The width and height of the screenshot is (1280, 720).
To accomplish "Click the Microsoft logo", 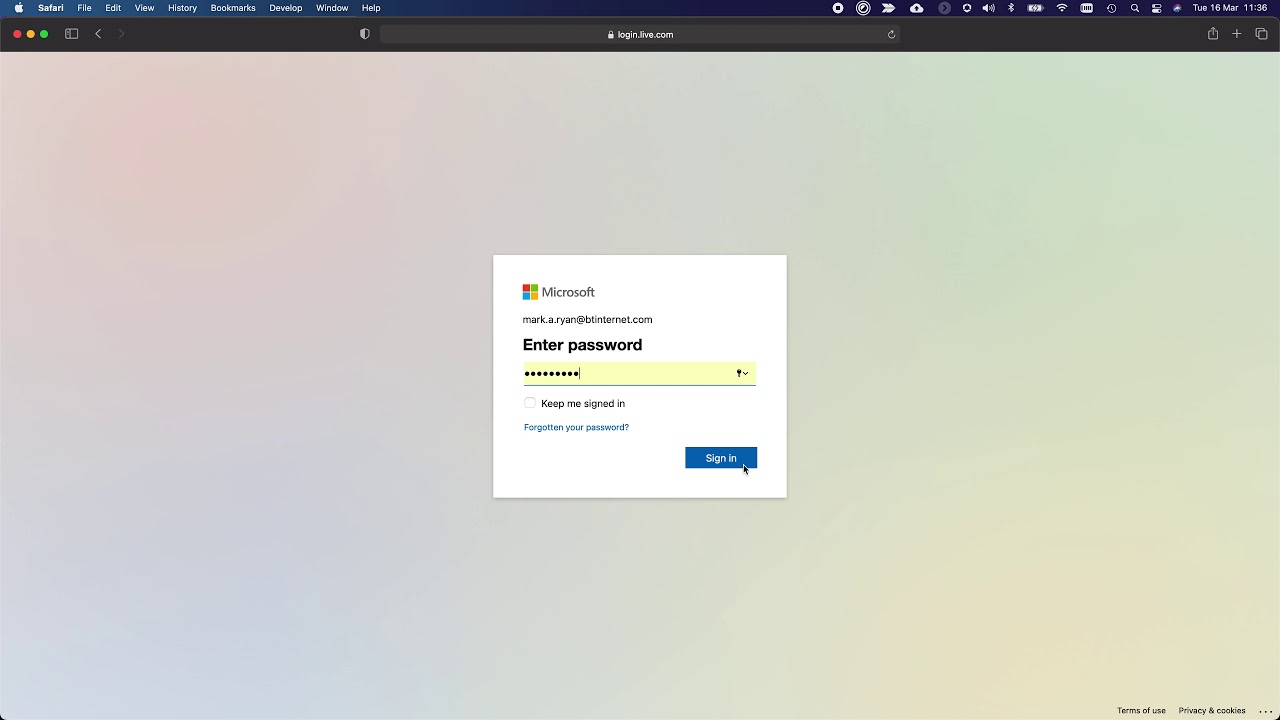I will tap(558, 292).
